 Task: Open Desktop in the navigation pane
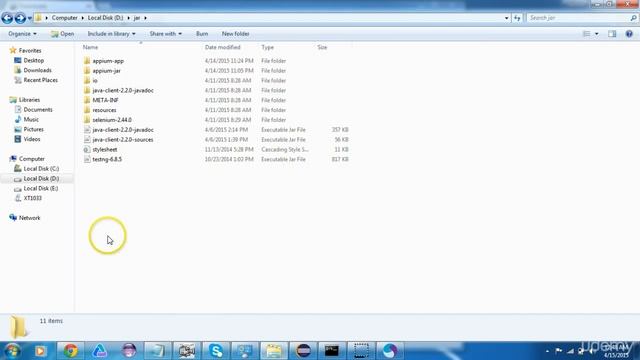click(x=33, y=60)
